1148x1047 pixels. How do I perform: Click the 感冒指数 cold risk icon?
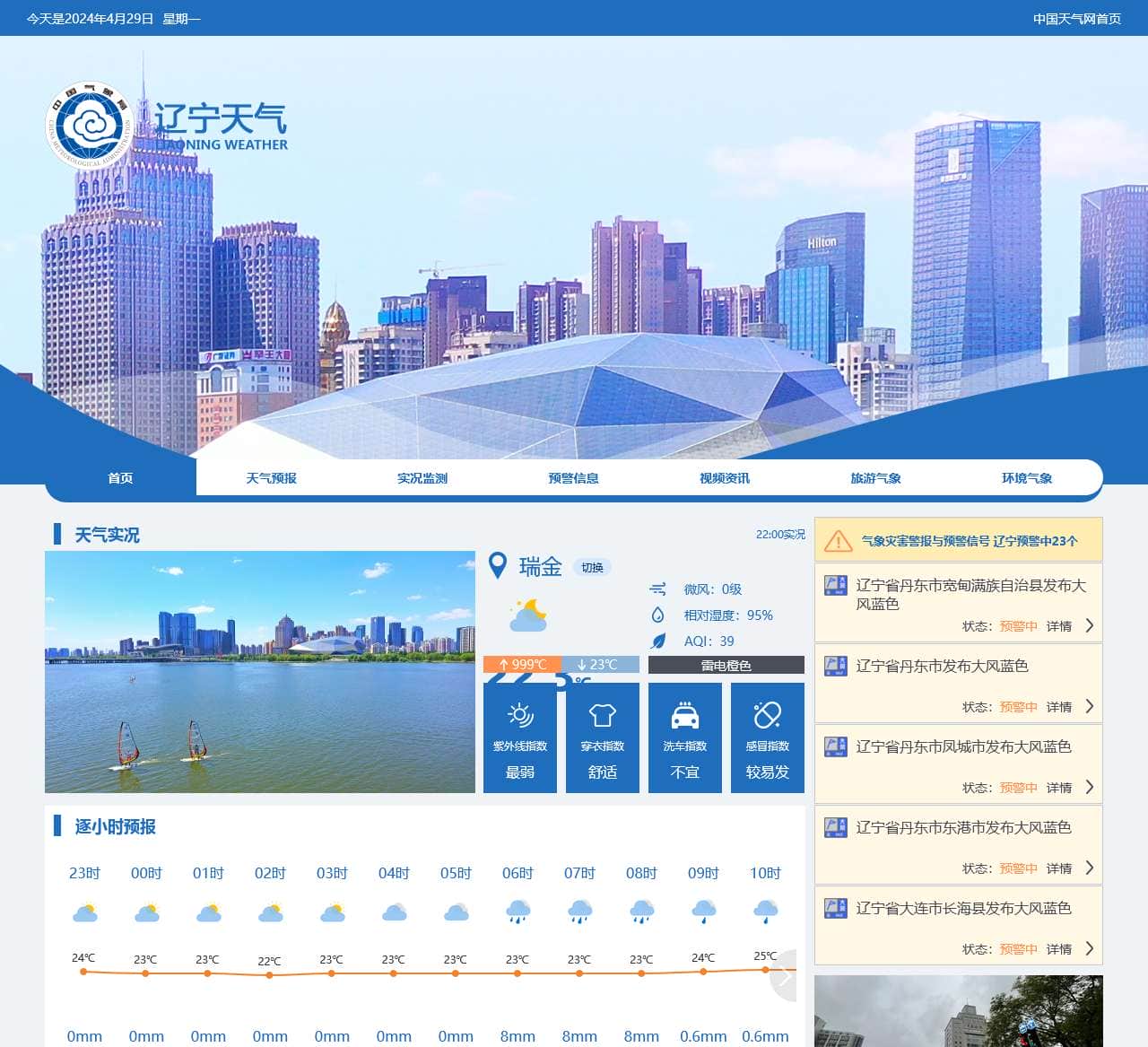768,716
